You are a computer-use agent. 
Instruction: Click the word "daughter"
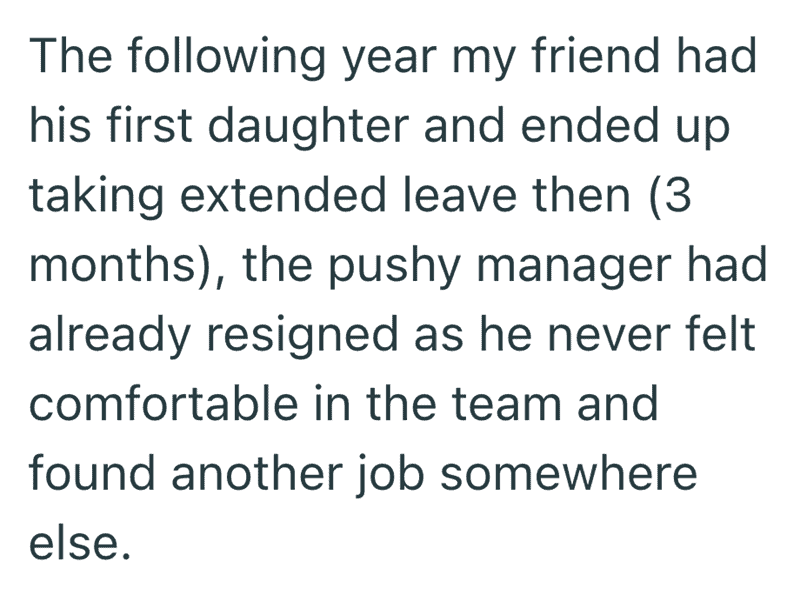click(x=308, y=128)
